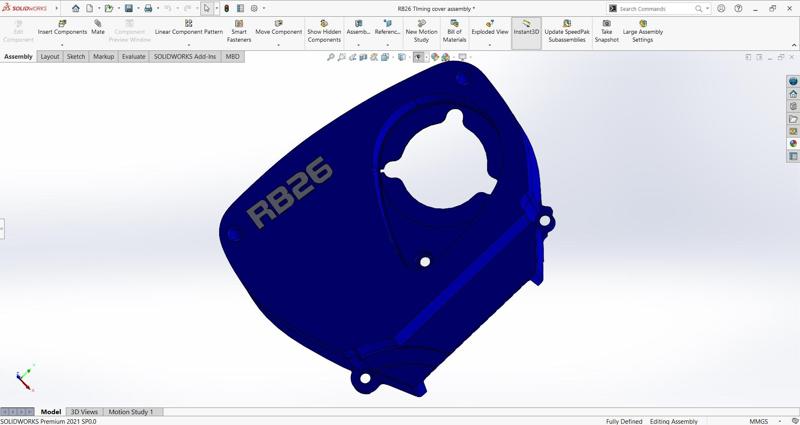Click Zoom to Fit magnifier icon
Viewport: 800px width, 425px height.
pos(331,57)
